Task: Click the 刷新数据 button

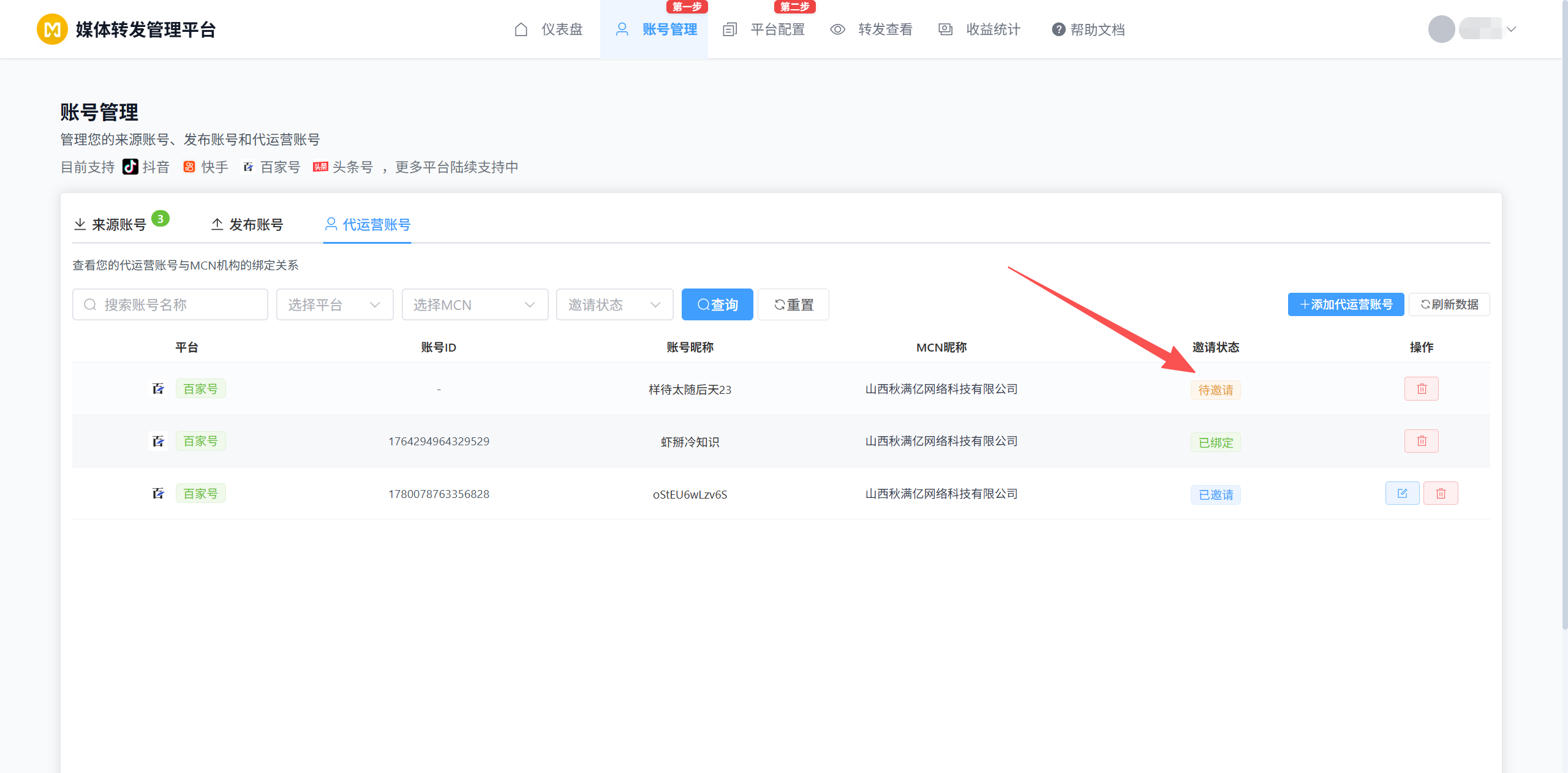Action: pyautogui.click(x=1449, y=304)
